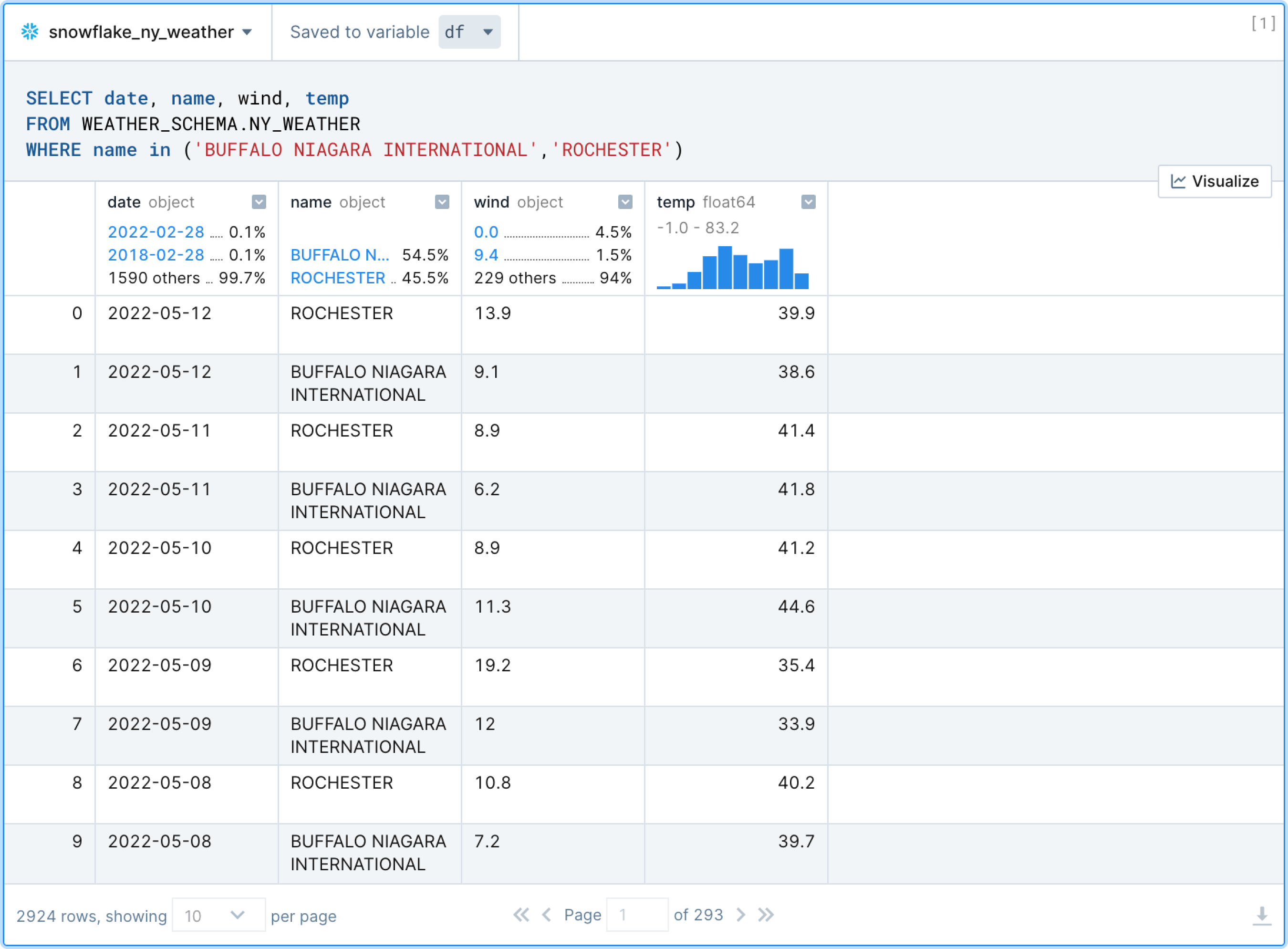
Task: Select temp value 41.4
Action: coord(797,430)
